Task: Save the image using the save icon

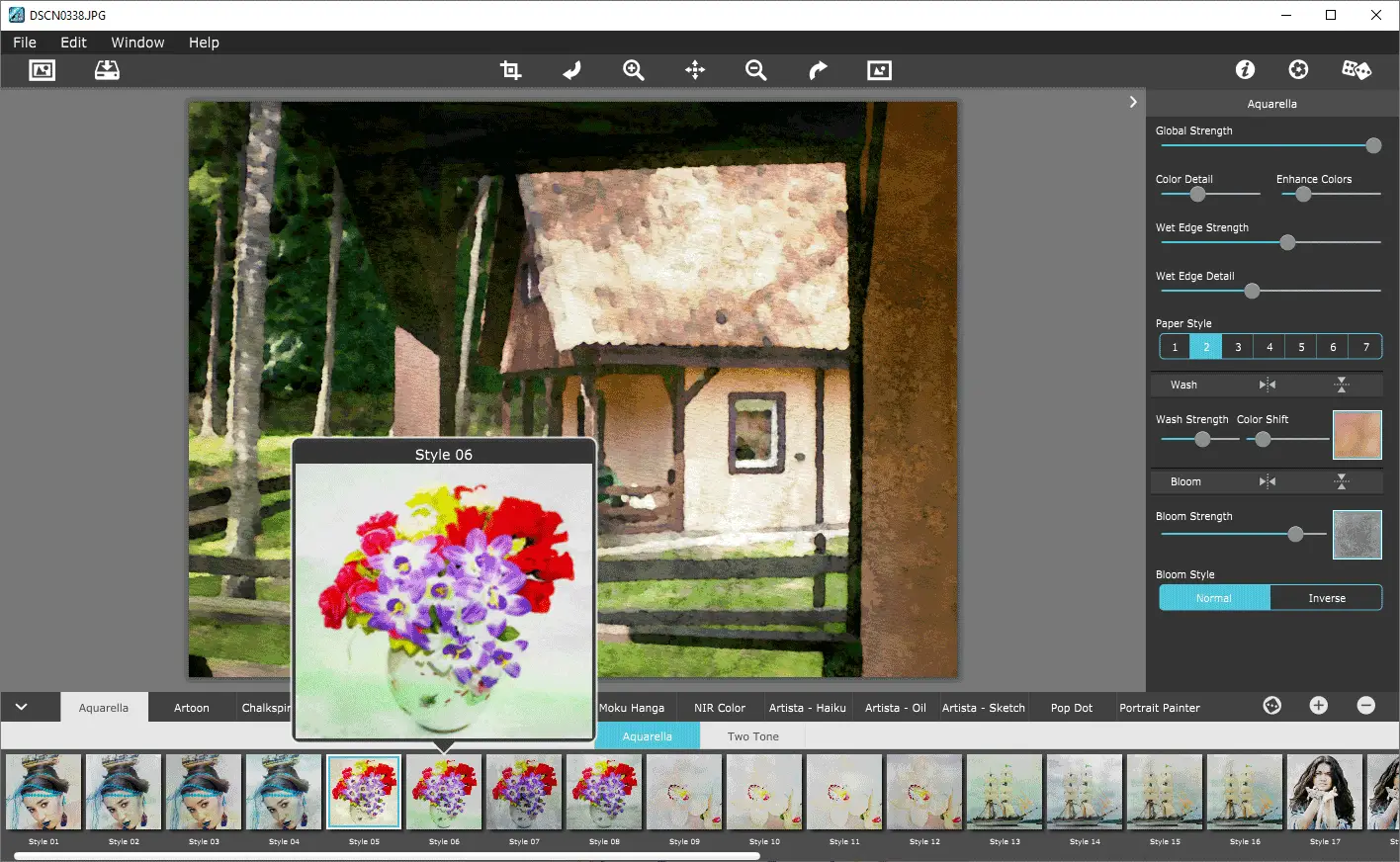Action: pyautogui.click(x=105, y=70)
